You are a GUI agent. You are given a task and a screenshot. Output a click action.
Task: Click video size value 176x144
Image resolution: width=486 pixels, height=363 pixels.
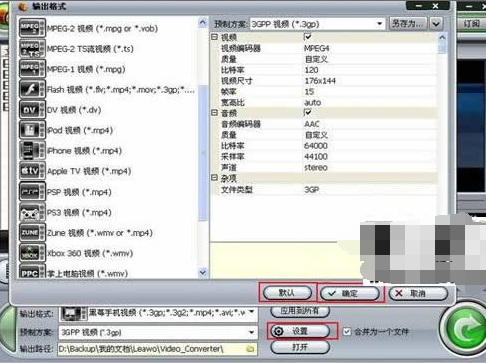pyautogui.click(x=320, y=81)
